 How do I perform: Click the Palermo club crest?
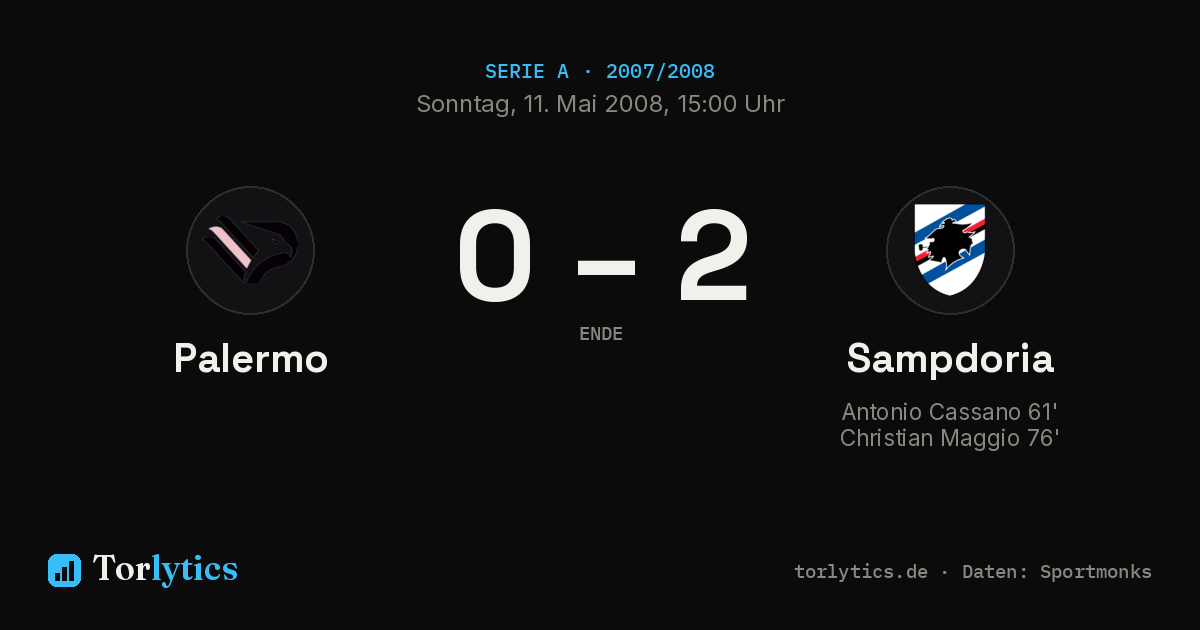click(x=250, y=250)
